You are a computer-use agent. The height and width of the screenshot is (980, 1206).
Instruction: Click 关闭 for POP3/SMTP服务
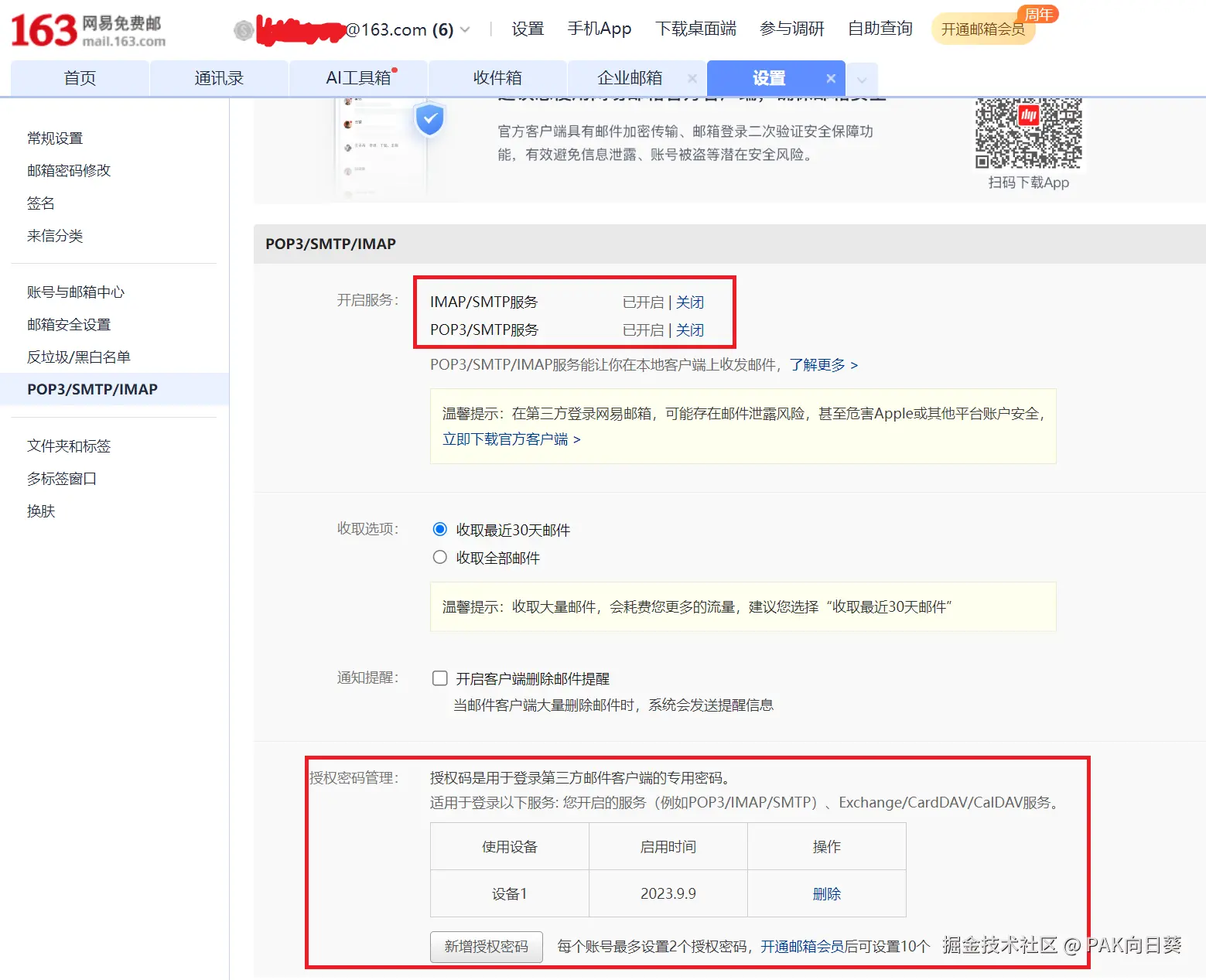coord(690,330)
